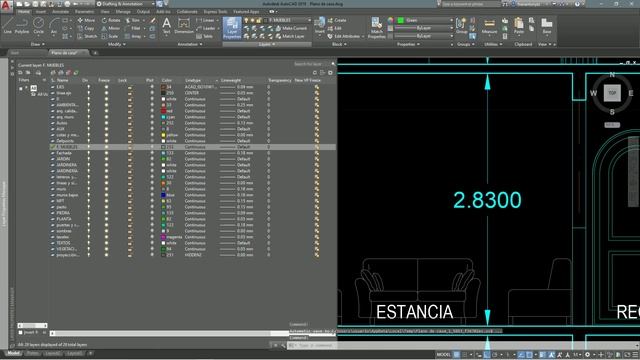The height and width of the screenshot is (360, 640).
Task: Click TOP face of the ViewCube
Action: pos(612,93)
